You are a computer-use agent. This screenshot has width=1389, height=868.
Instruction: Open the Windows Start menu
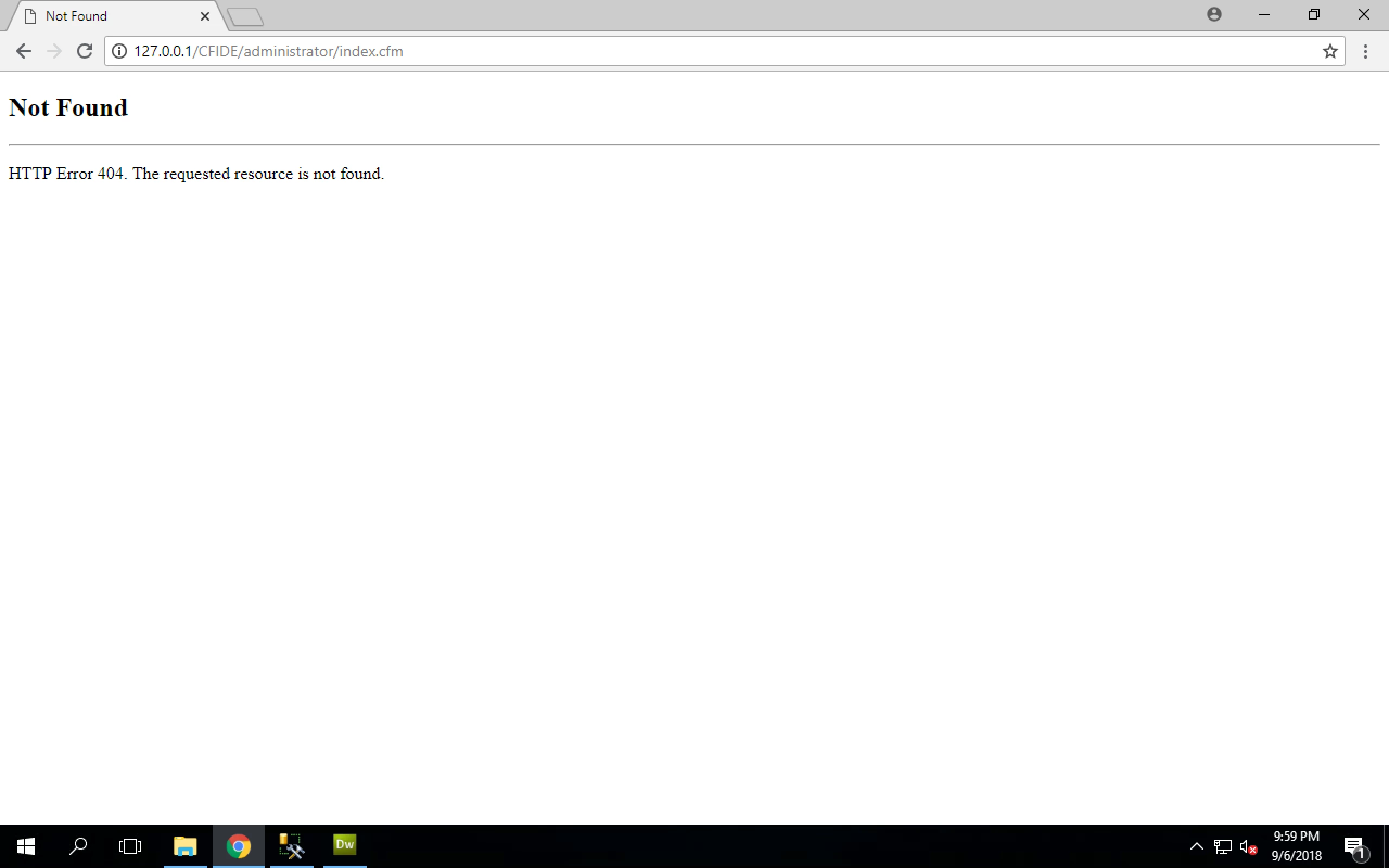[26, 846]
